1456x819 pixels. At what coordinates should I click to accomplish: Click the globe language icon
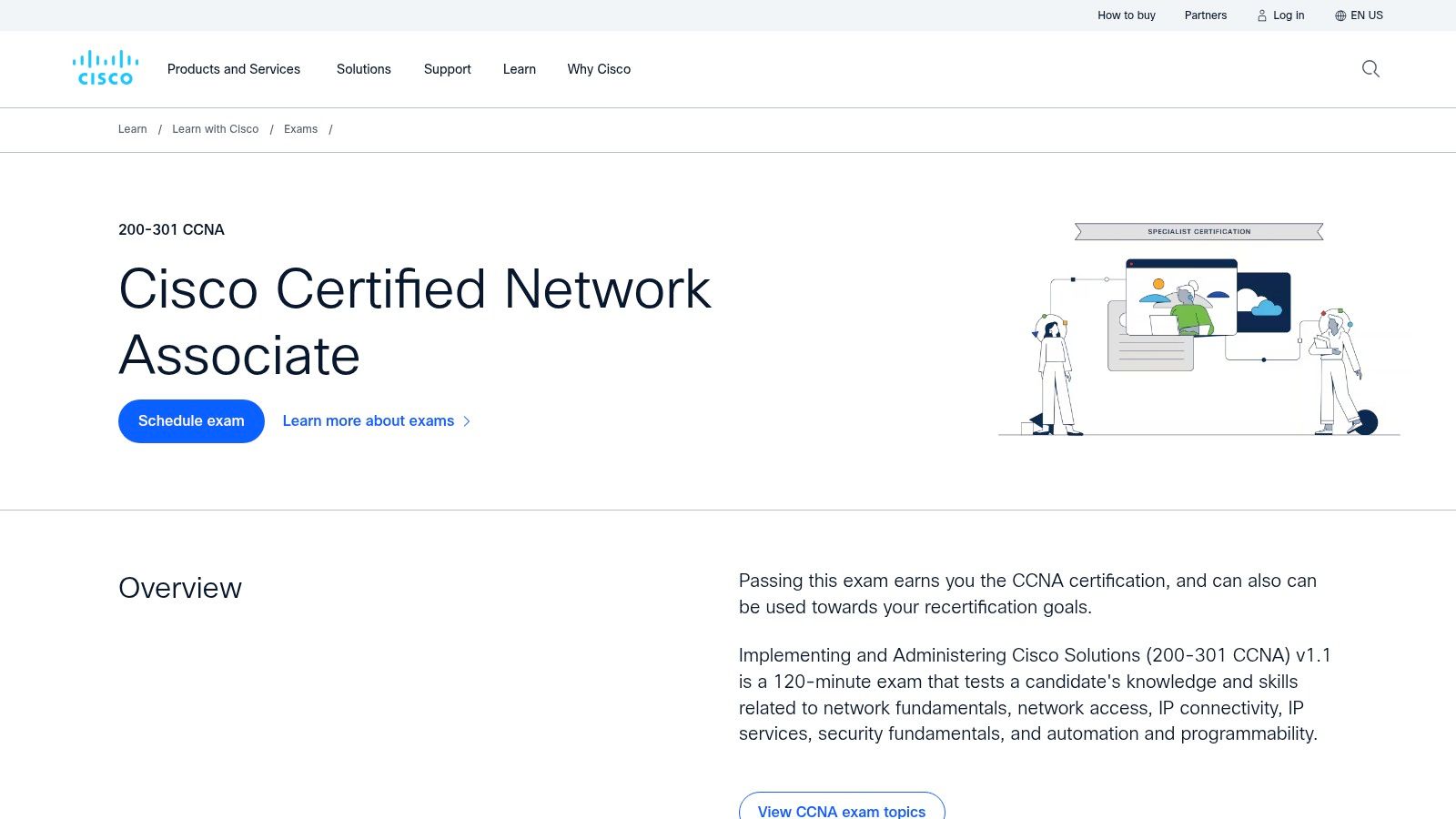pyautogui.click(x=1340, y=15)
